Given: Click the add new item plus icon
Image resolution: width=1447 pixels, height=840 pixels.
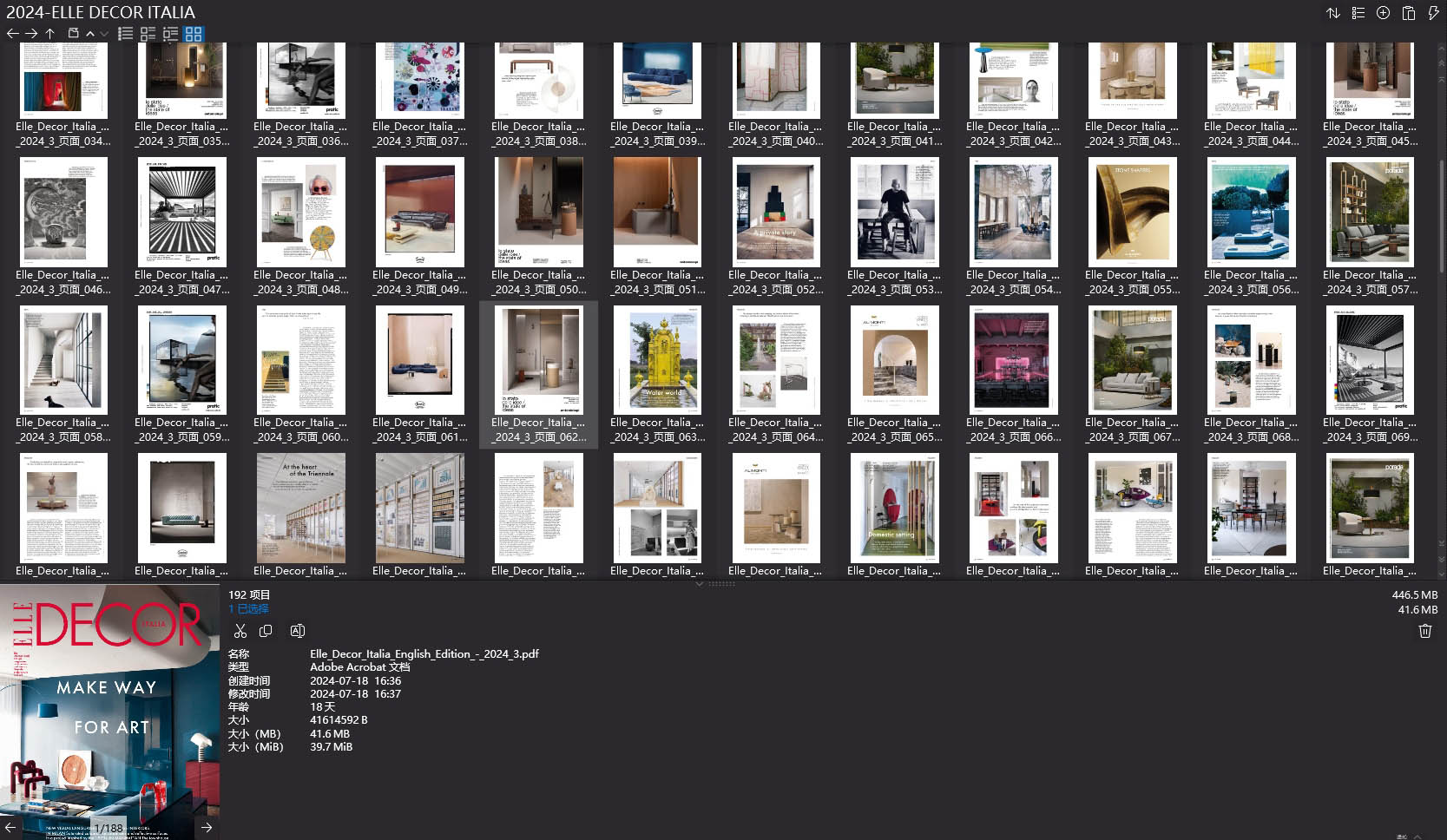Looking at the screenshot, I should click(x=1383, y=13).
